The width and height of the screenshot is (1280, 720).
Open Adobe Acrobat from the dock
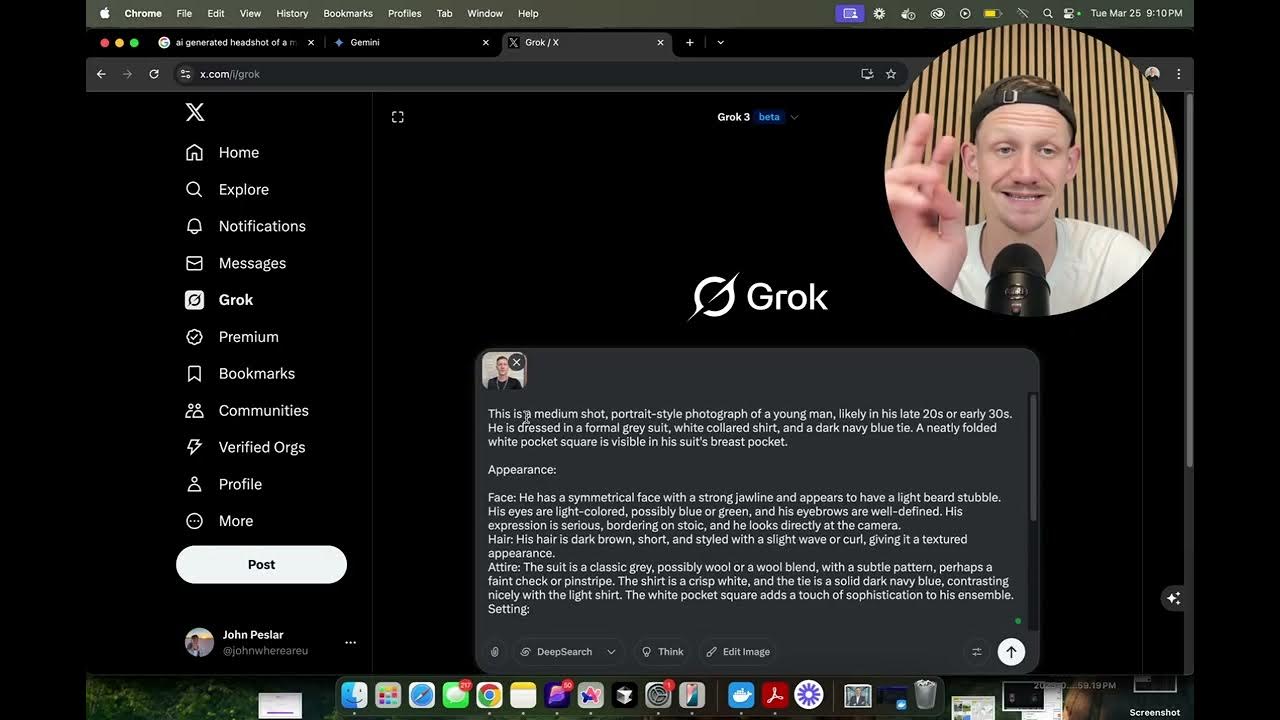[775, 694]
